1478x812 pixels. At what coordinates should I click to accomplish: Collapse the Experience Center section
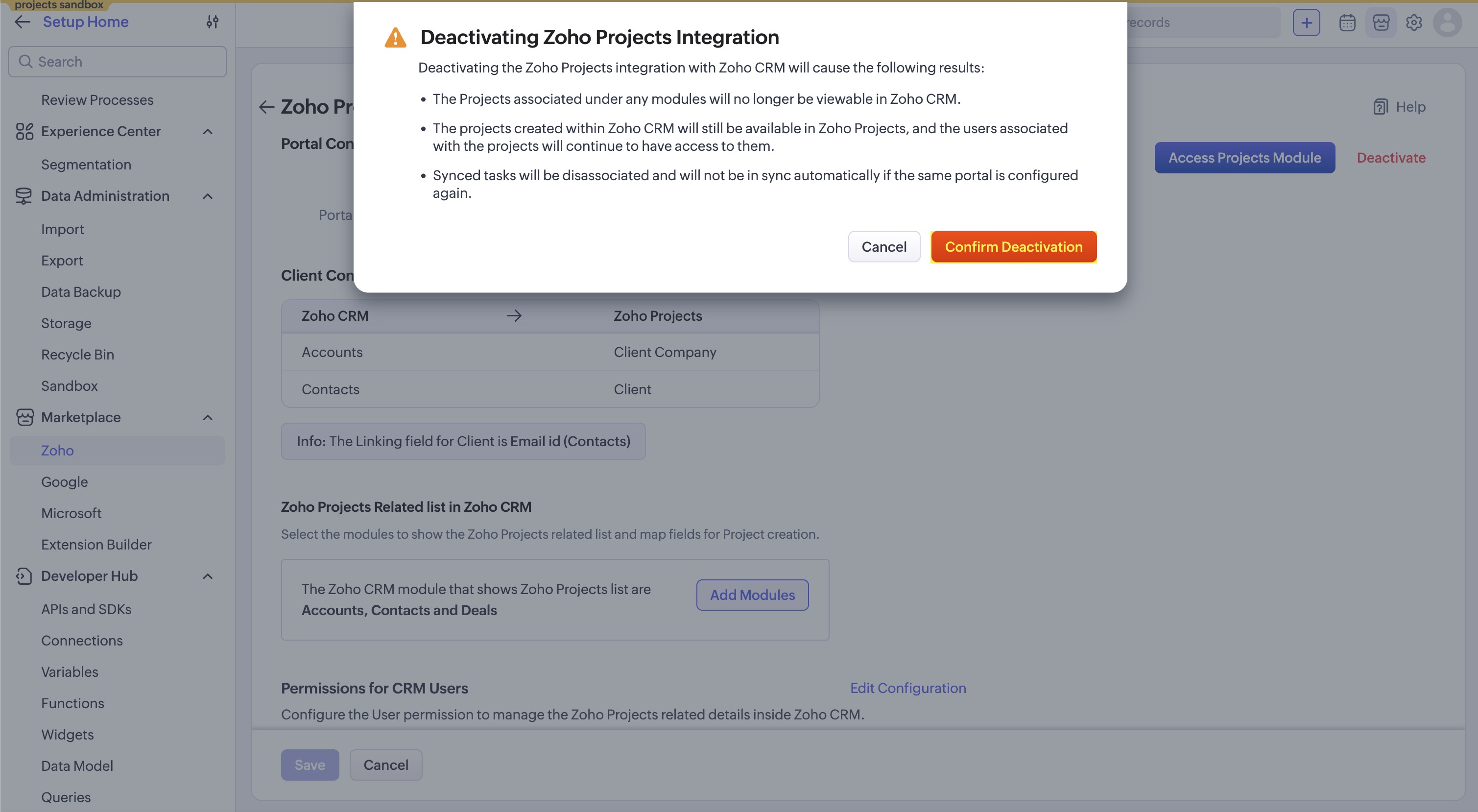208,131
